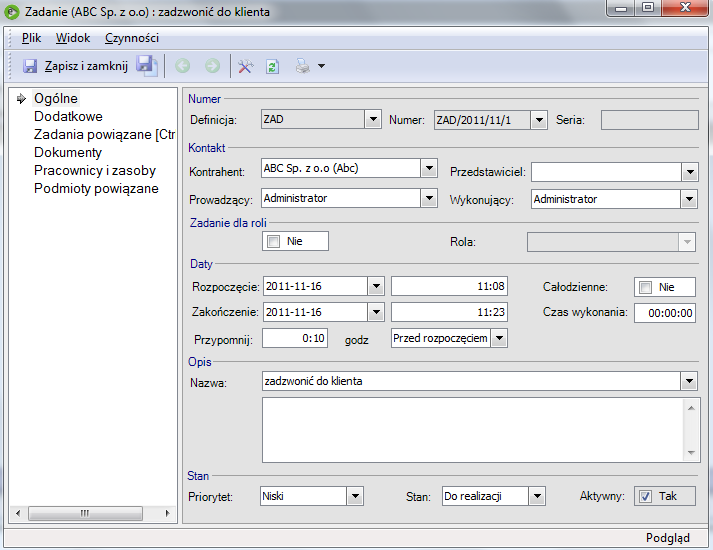Open Pracownicy i zasoby section
713x550 pixels.
(x=95, y=170)
